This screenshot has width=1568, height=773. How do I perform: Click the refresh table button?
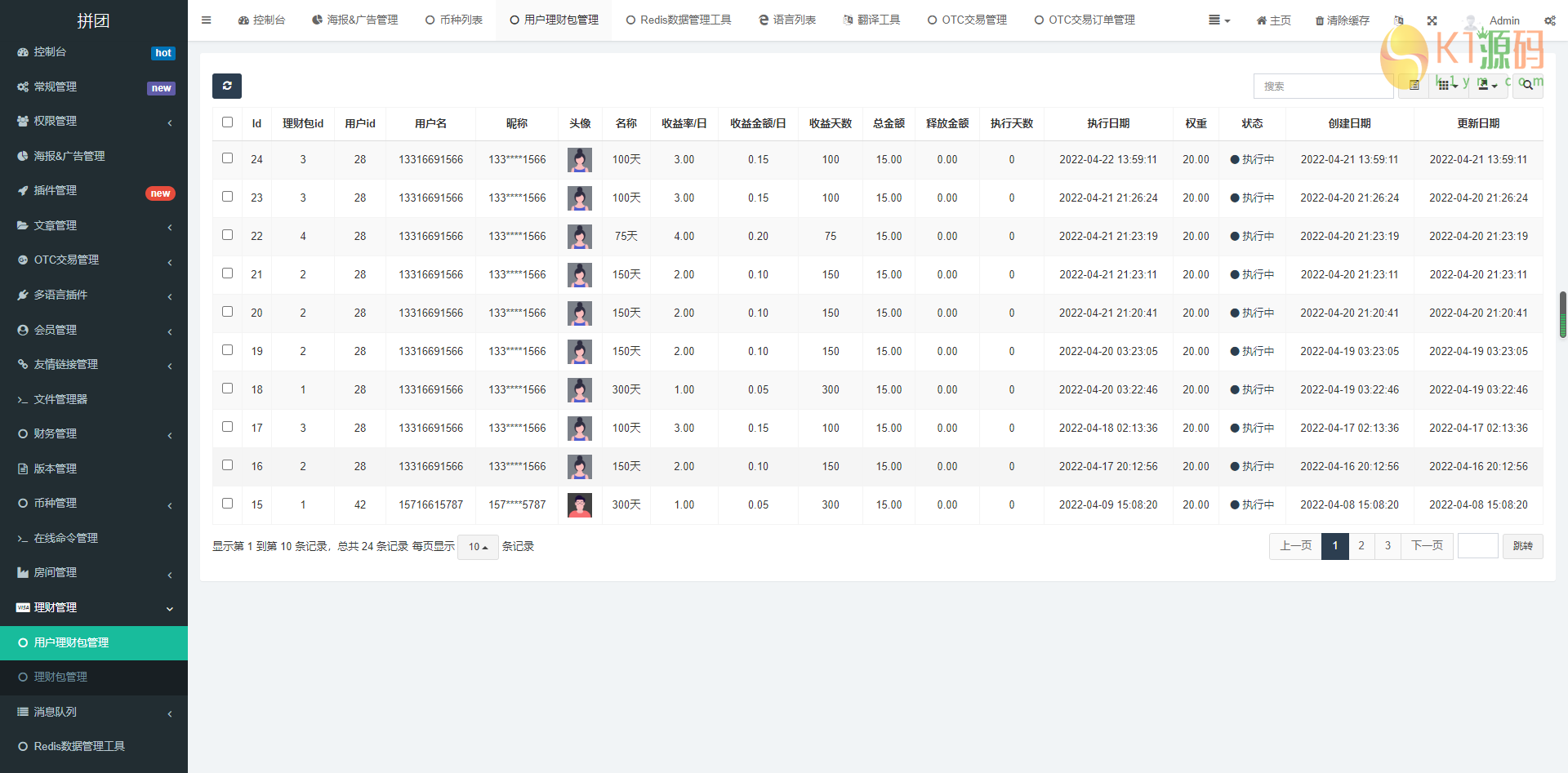[227, 86]
